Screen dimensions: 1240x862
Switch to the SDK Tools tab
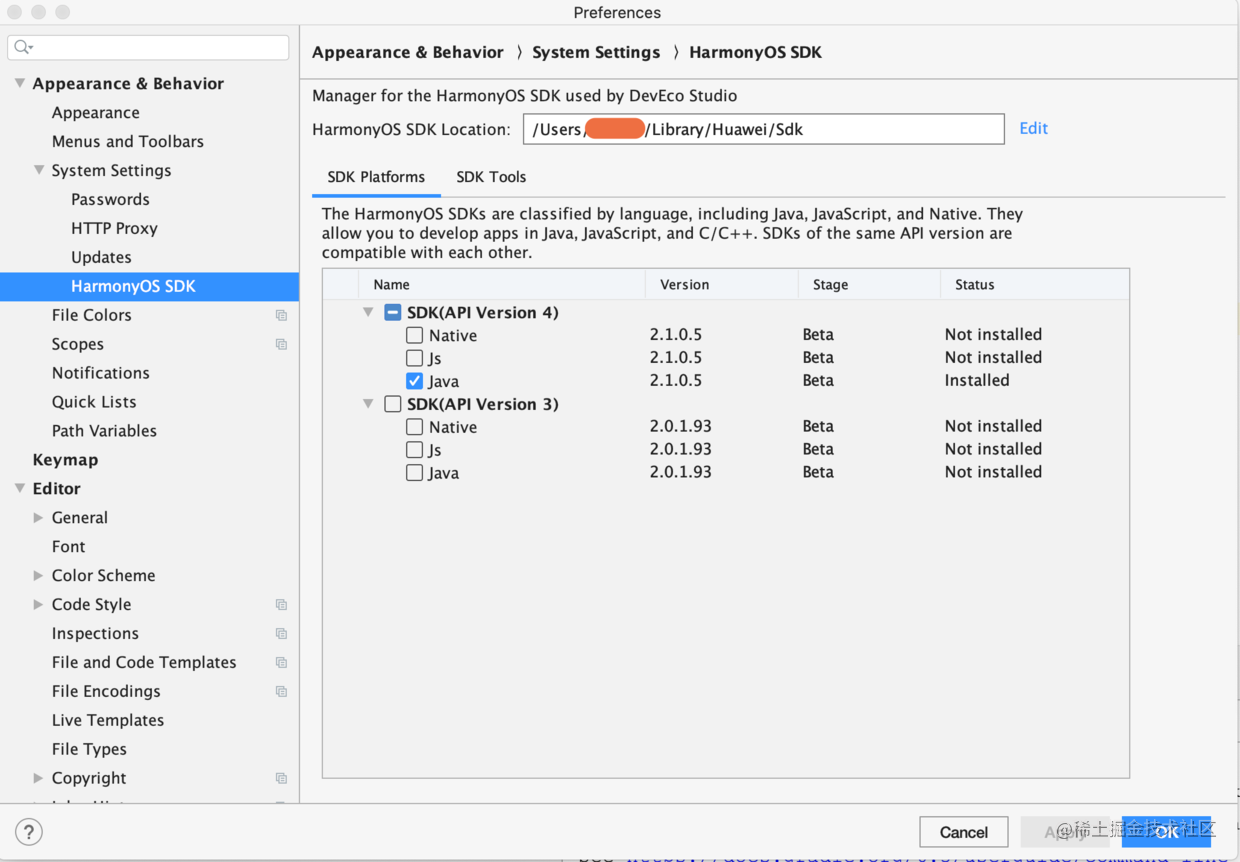click(x=491, y=177)
